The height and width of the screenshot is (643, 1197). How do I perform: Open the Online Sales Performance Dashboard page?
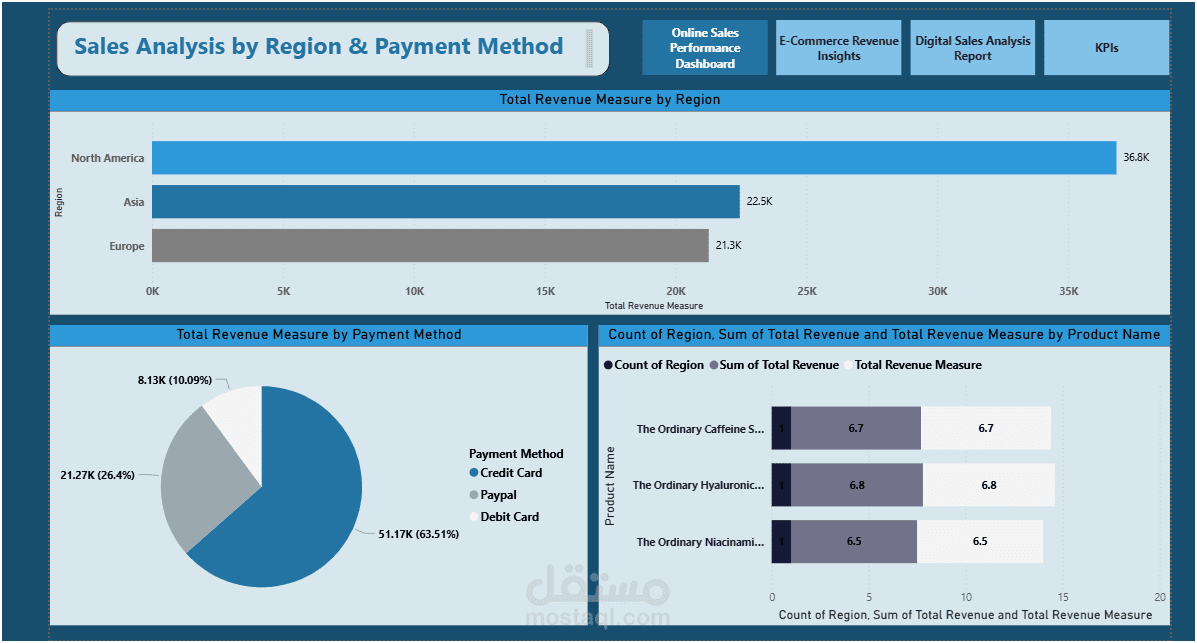(705, 47)
